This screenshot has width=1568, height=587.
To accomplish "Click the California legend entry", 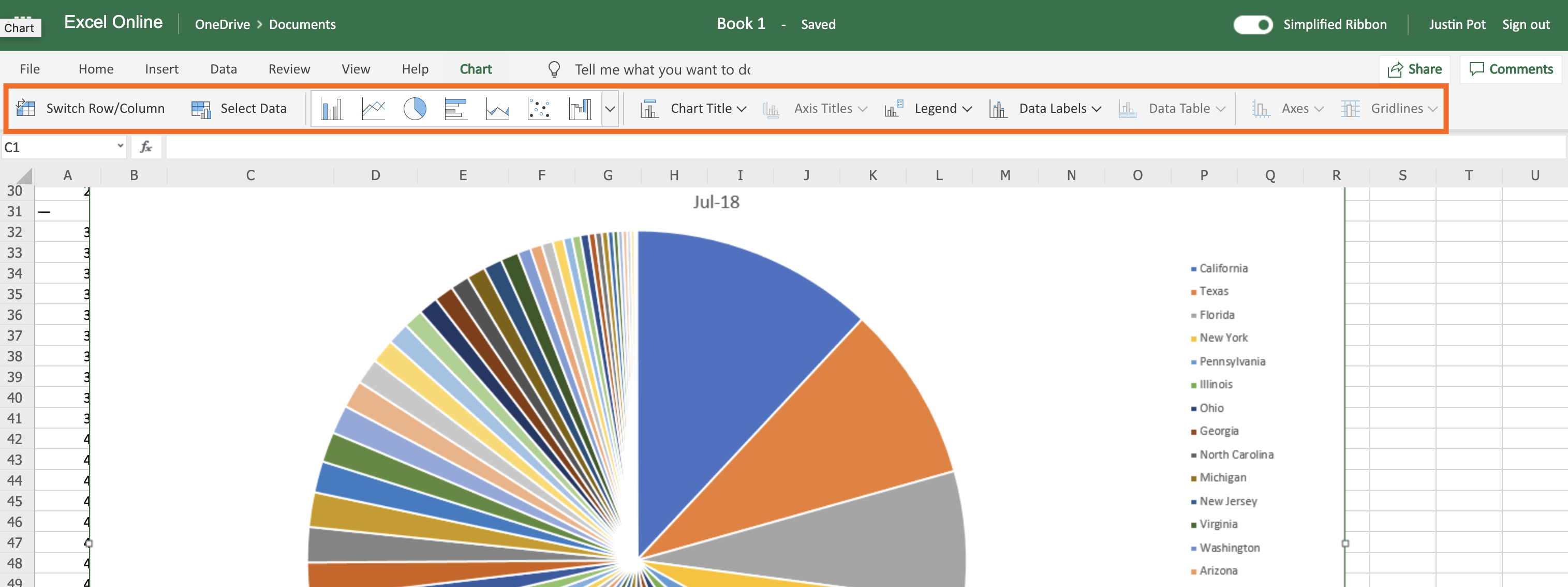I will 1219,269.
